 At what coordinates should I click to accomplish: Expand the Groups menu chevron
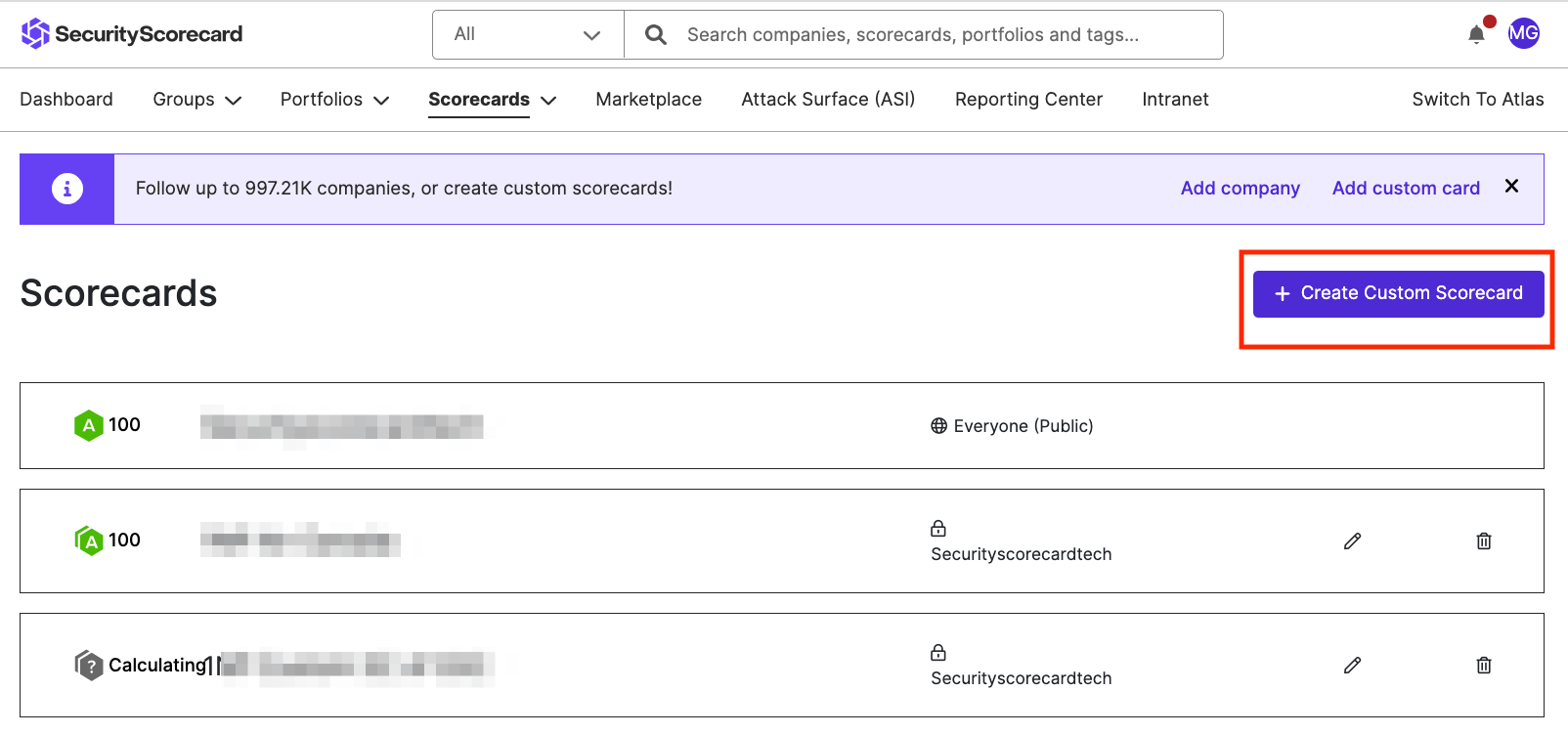click(x=233, y=101)
